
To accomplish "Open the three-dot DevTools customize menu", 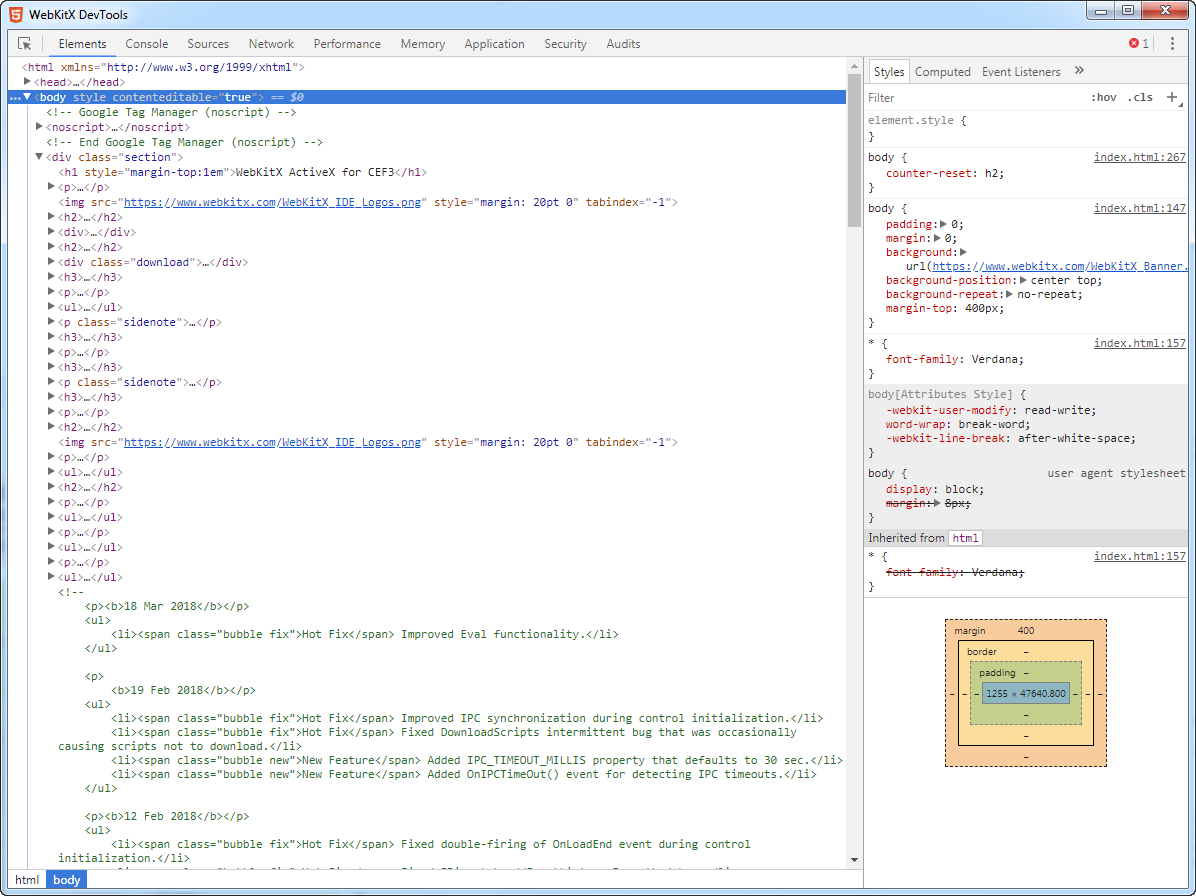I will 1172,43.
